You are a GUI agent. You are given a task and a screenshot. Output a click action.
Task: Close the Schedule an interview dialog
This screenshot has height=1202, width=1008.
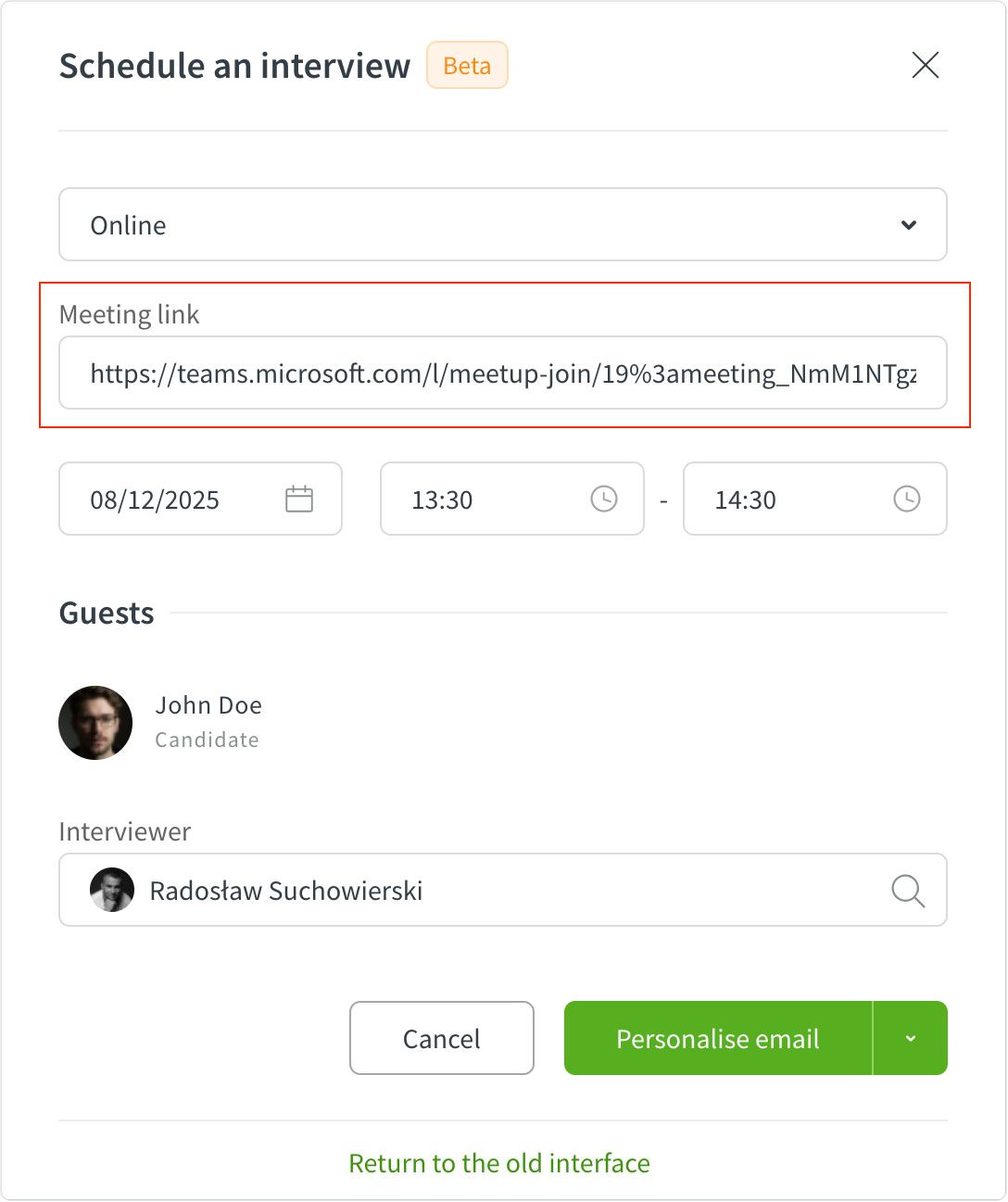click(925, 65)
